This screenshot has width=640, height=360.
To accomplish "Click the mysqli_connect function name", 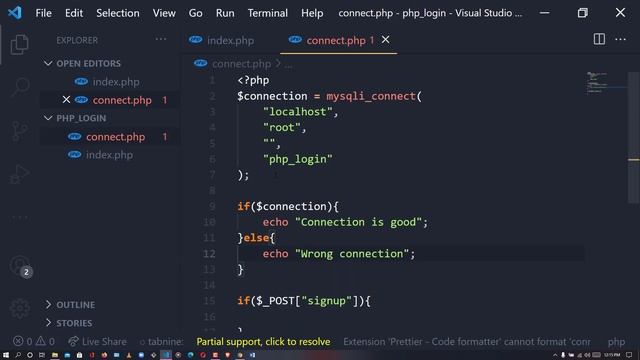I will [371, 96].
